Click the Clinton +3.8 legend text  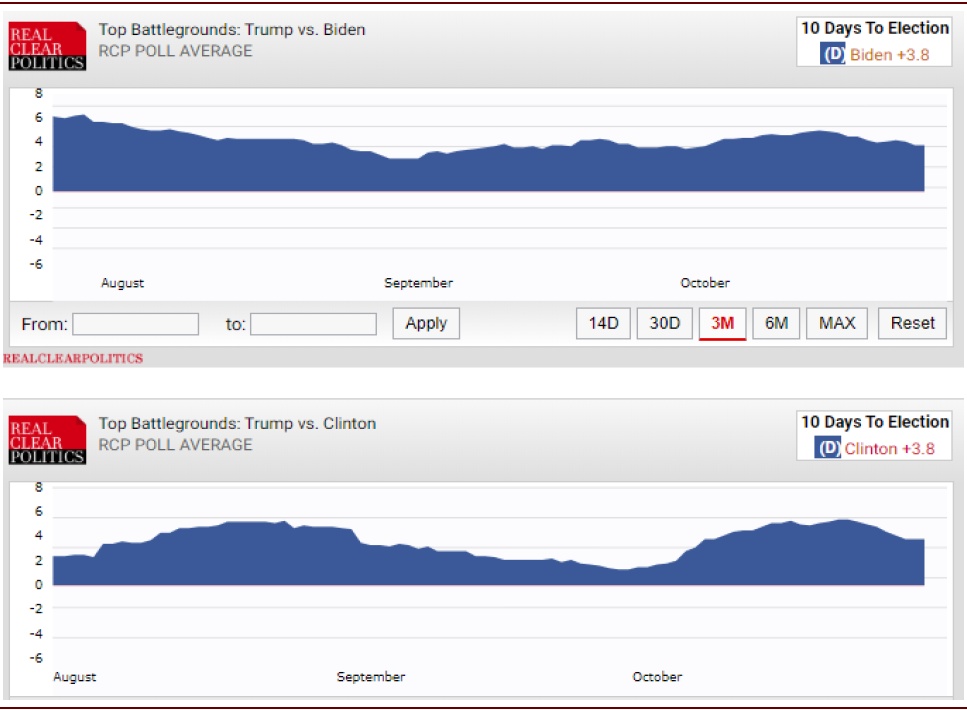click(889, 449)
